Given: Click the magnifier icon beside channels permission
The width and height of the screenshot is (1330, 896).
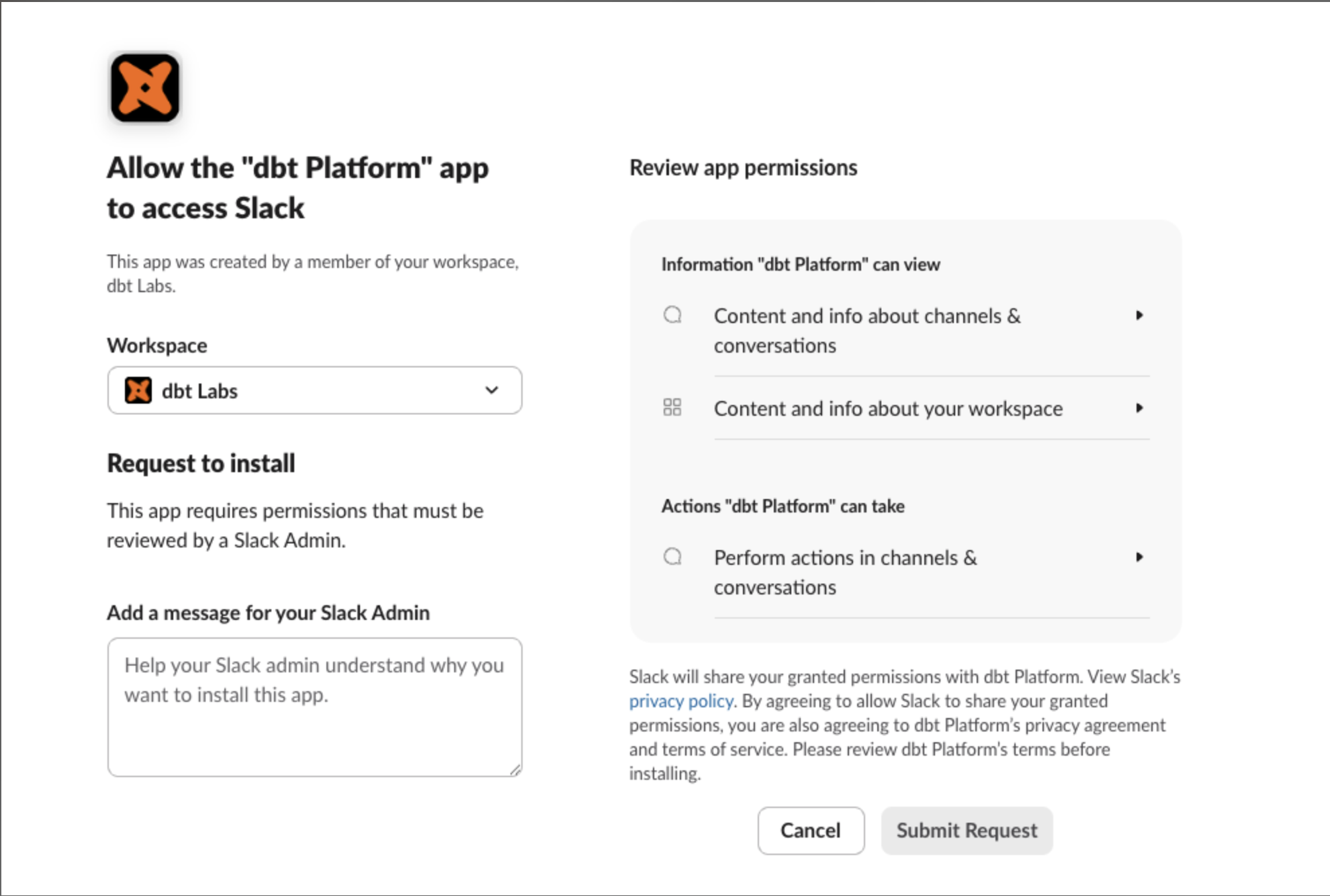Looking at the screenshot, I should (673, 315).
